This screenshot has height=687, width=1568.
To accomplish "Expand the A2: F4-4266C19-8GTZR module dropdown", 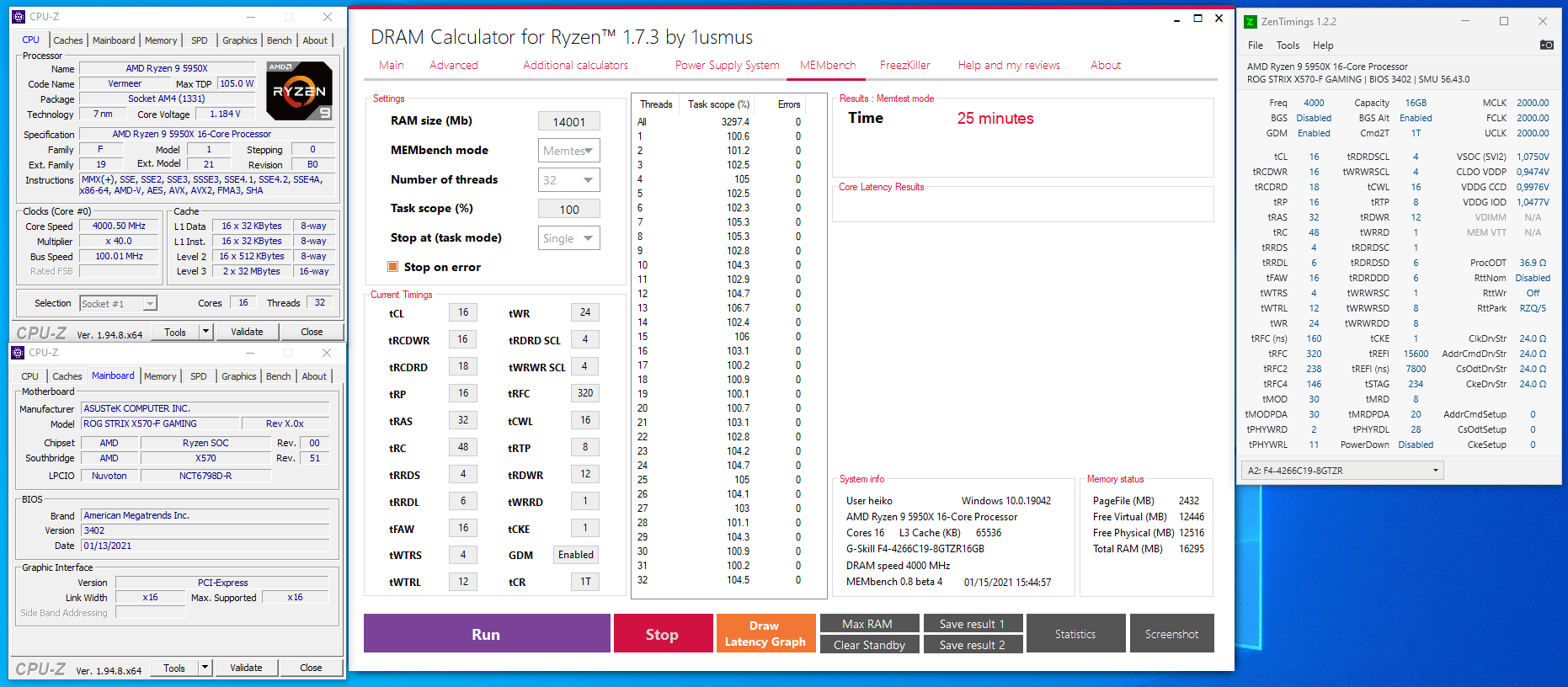I will click(x=1343, y=471).
